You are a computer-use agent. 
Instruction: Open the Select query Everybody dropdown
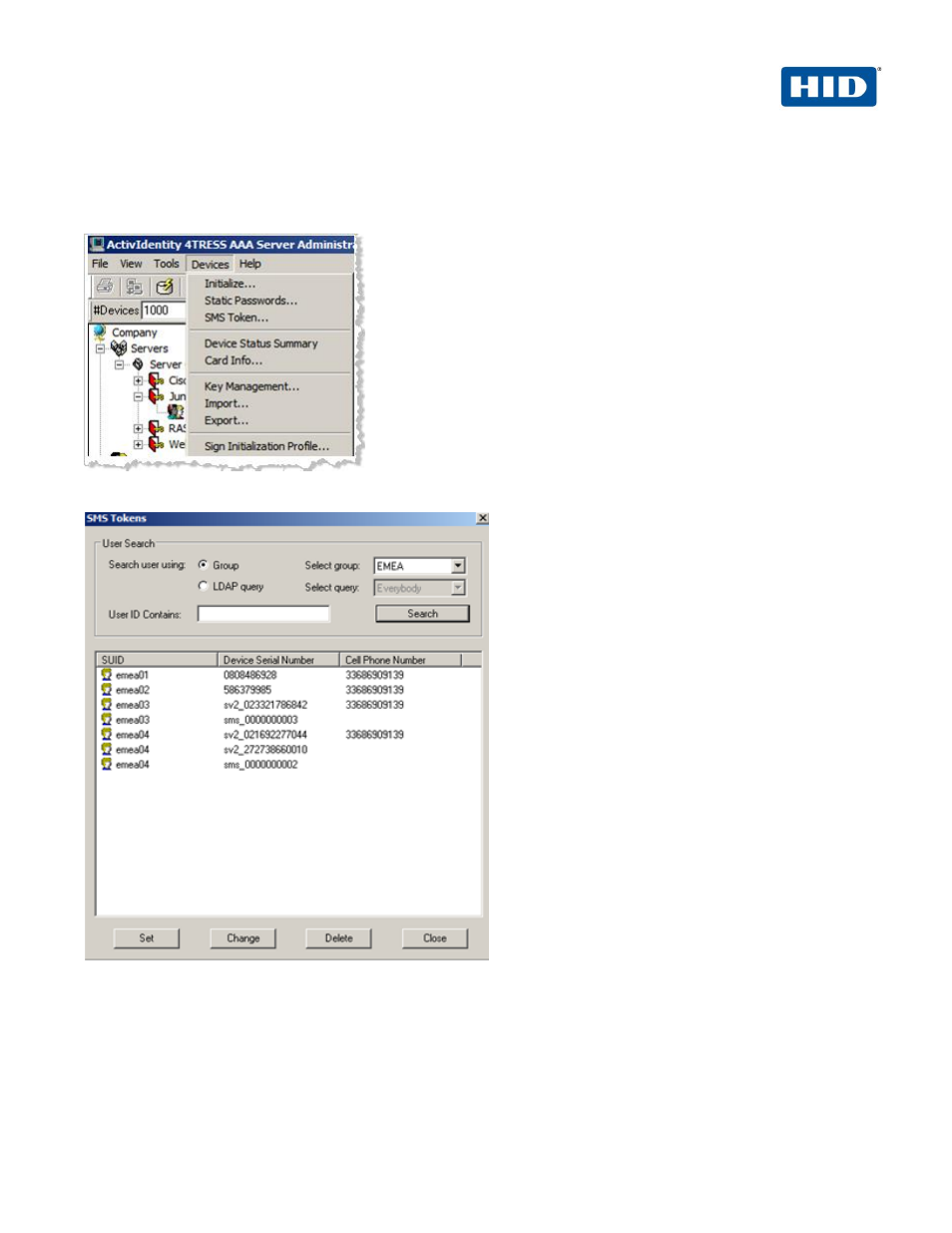pos(458,588)
